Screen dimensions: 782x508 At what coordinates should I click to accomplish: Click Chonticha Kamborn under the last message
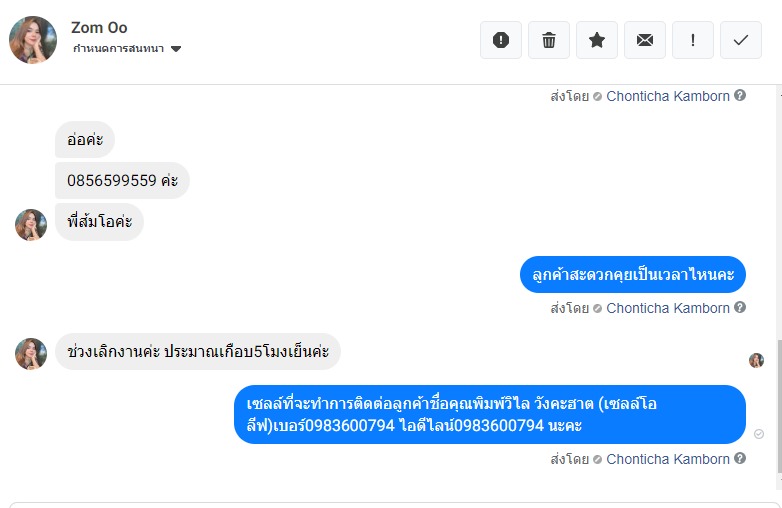point(668,459)
